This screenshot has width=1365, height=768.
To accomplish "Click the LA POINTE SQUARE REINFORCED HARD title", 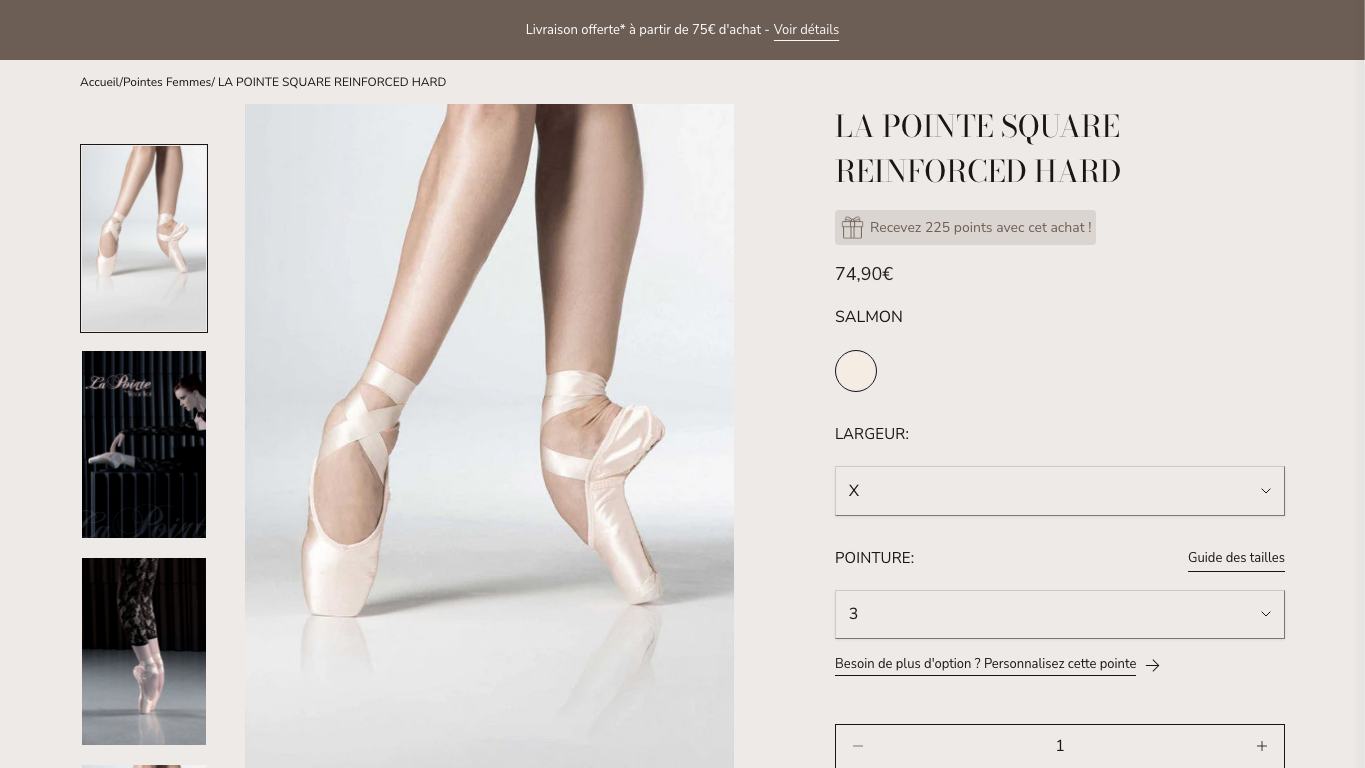I will (x=978, y=148).
